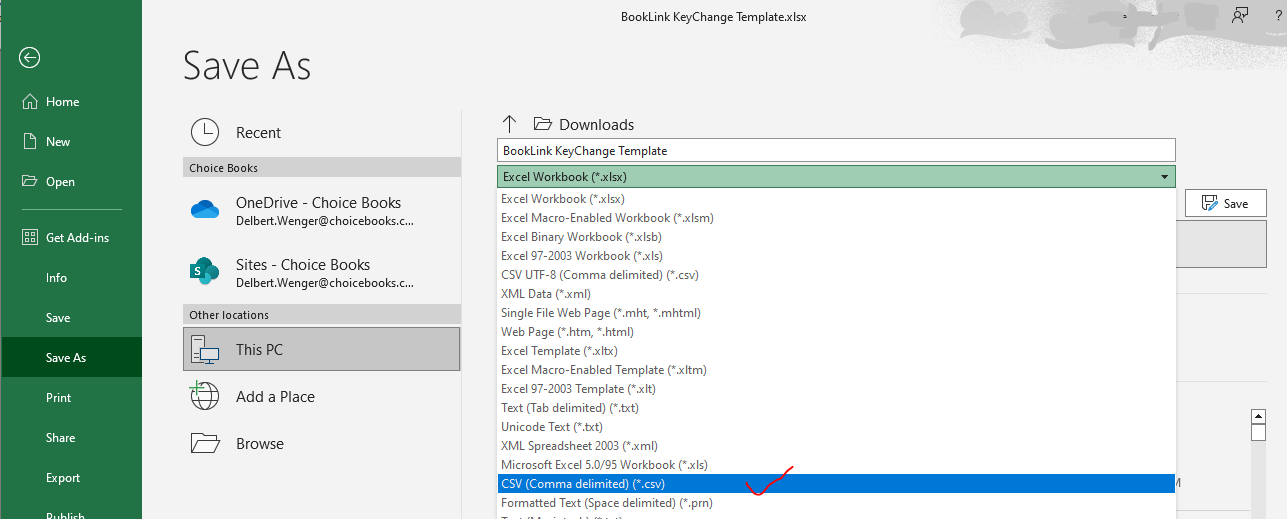Choose Microsoft Excel 5.0/95 Workbook (*.xls)
This screenshot has height=519, width=1287.
tap(836, 465)
